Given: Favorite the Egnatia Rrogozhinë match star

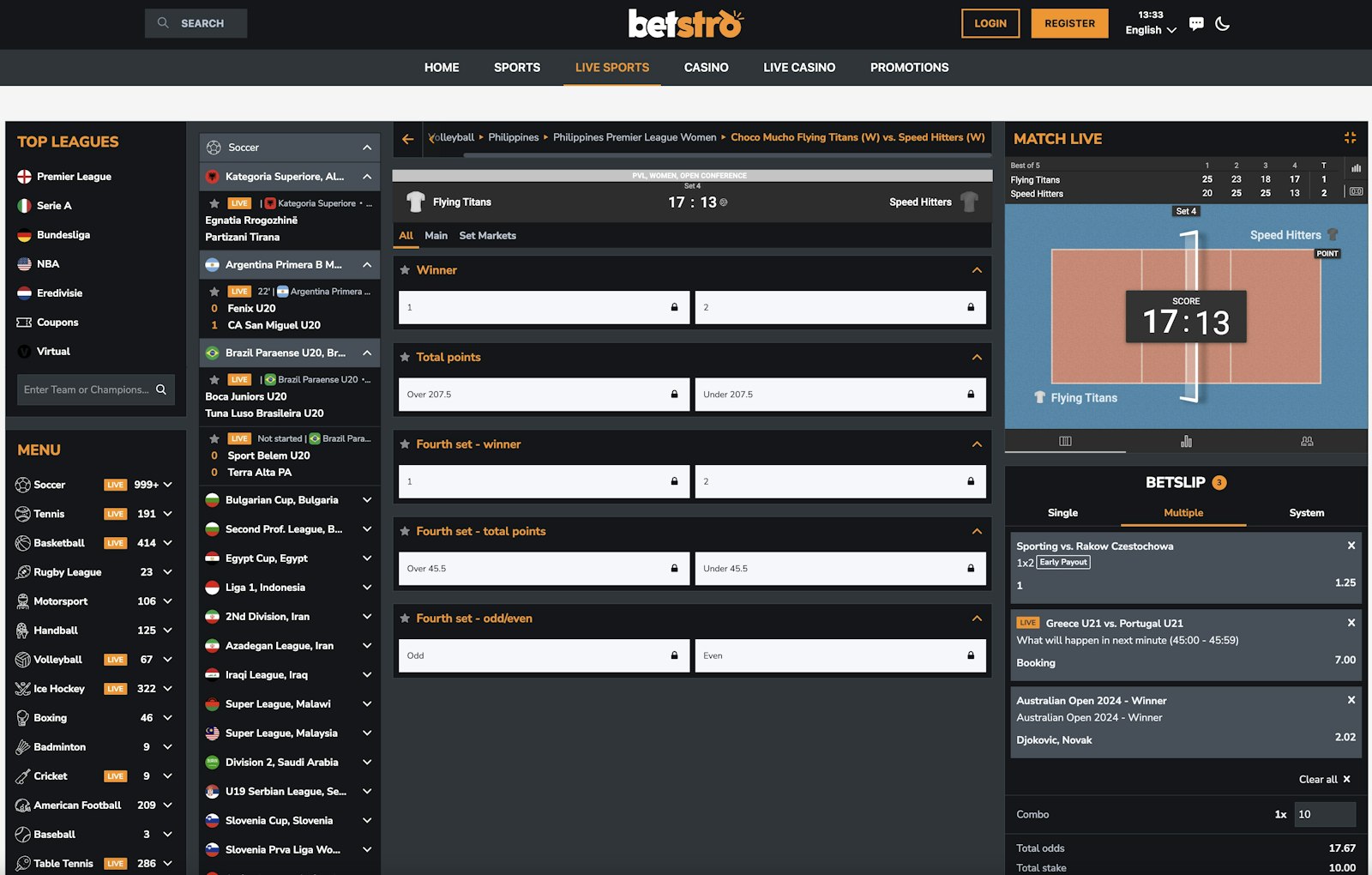Looking at the screenshot, I should click(x=214, y=203).
